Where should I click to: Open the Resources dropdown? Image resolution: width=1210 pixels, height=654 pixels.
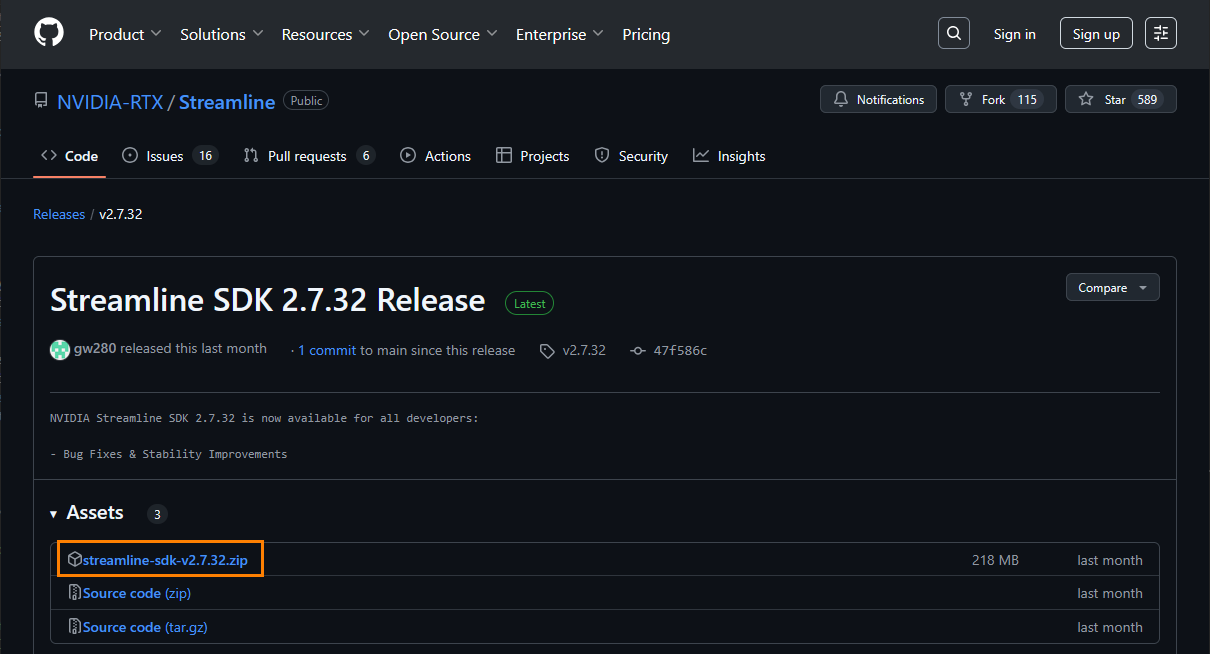326,34
